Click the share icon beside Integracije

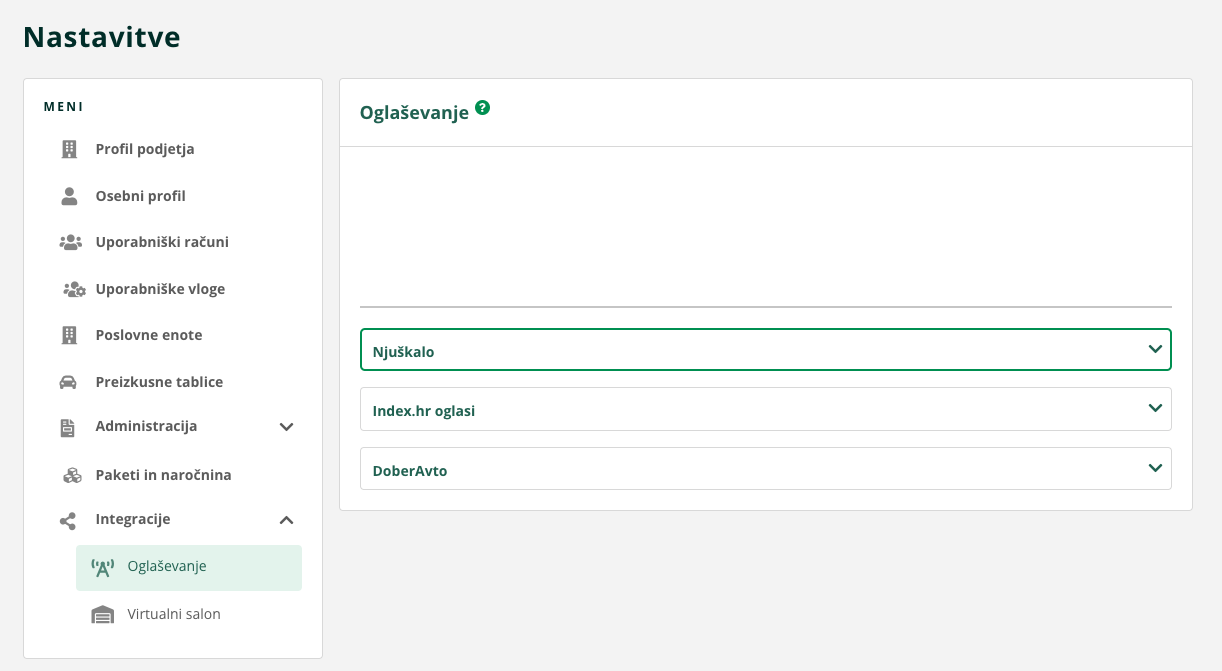[x=68, y=520]
